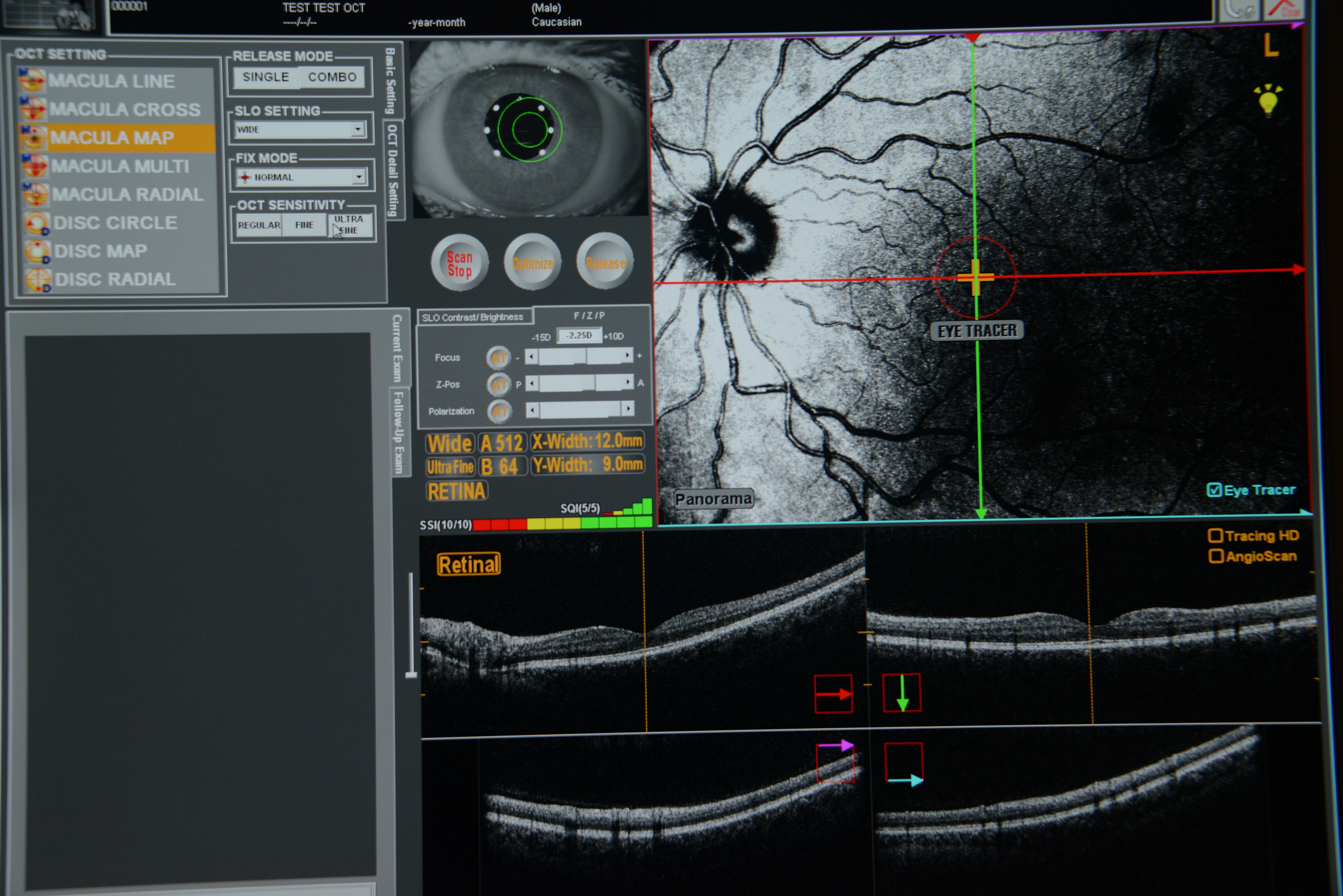Click the red horizontal arrow scan box
The image size is (1343, 896).
(833, 694)
